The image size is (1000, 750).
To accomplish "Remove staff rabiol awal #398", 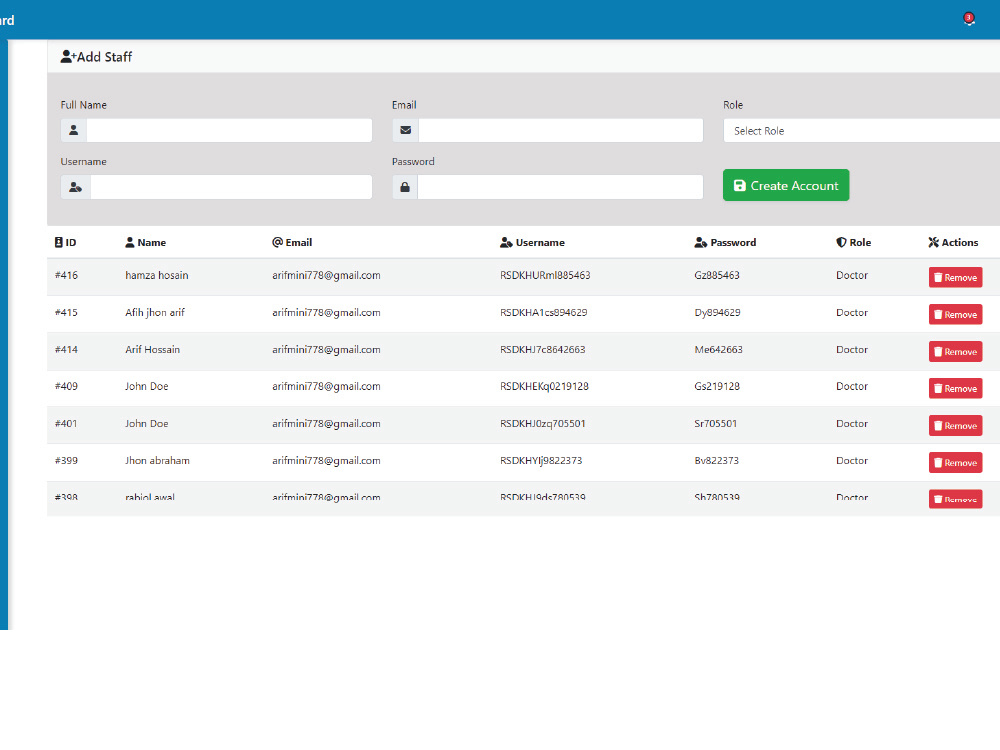I will tap(955, 499).
